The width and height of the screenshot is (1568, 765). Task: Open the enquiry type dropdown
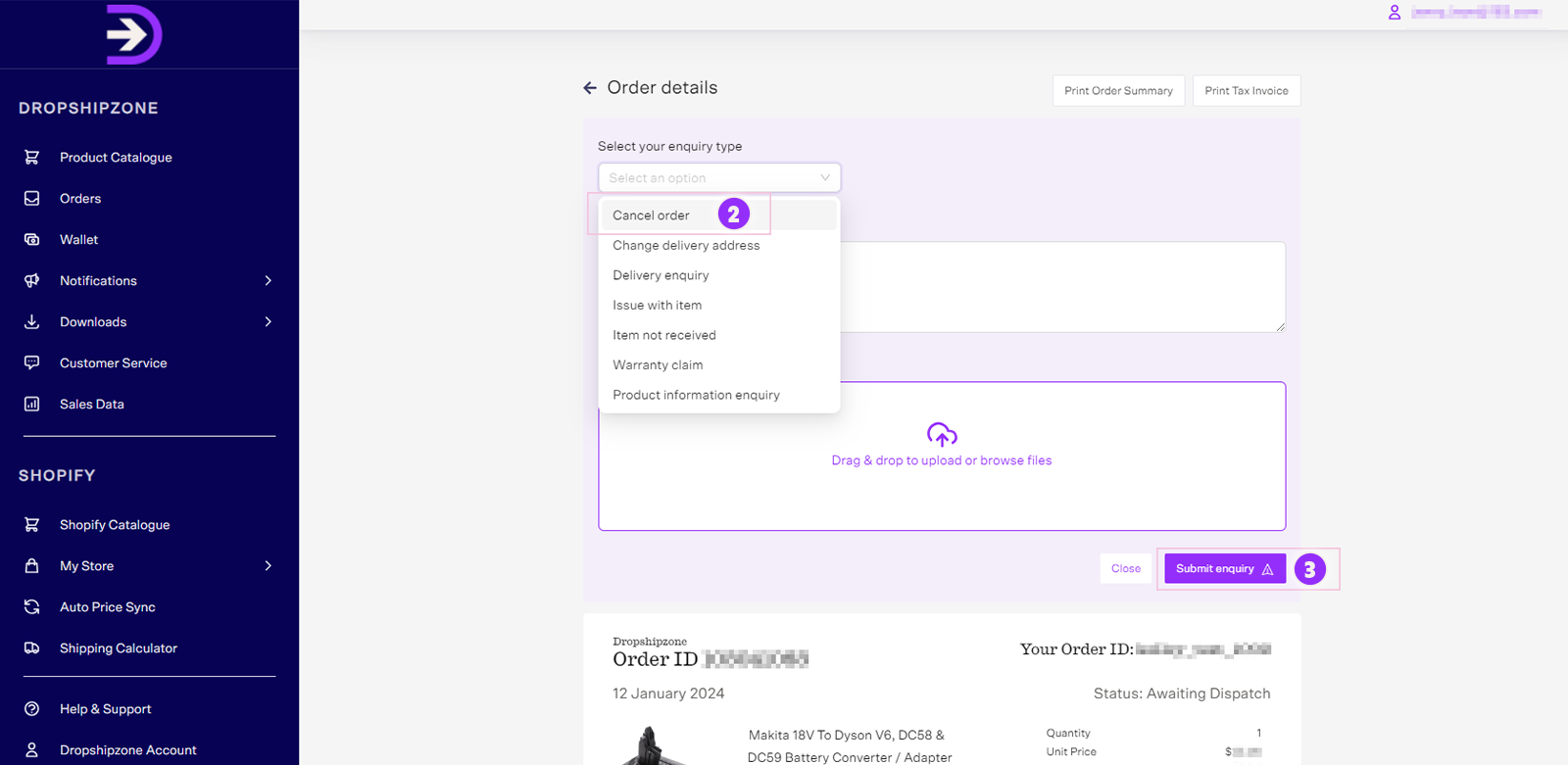click(719, 177)
